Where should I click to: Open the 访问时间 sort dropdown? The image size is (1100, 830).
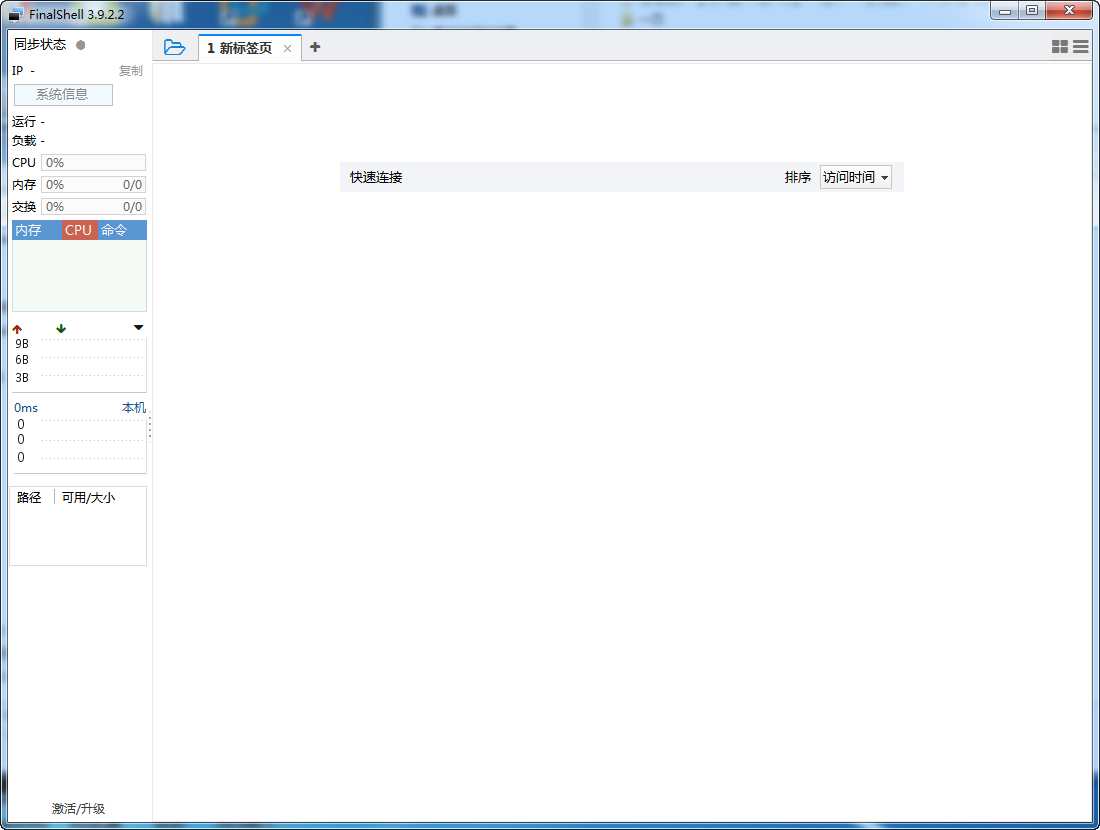point(855,177)
